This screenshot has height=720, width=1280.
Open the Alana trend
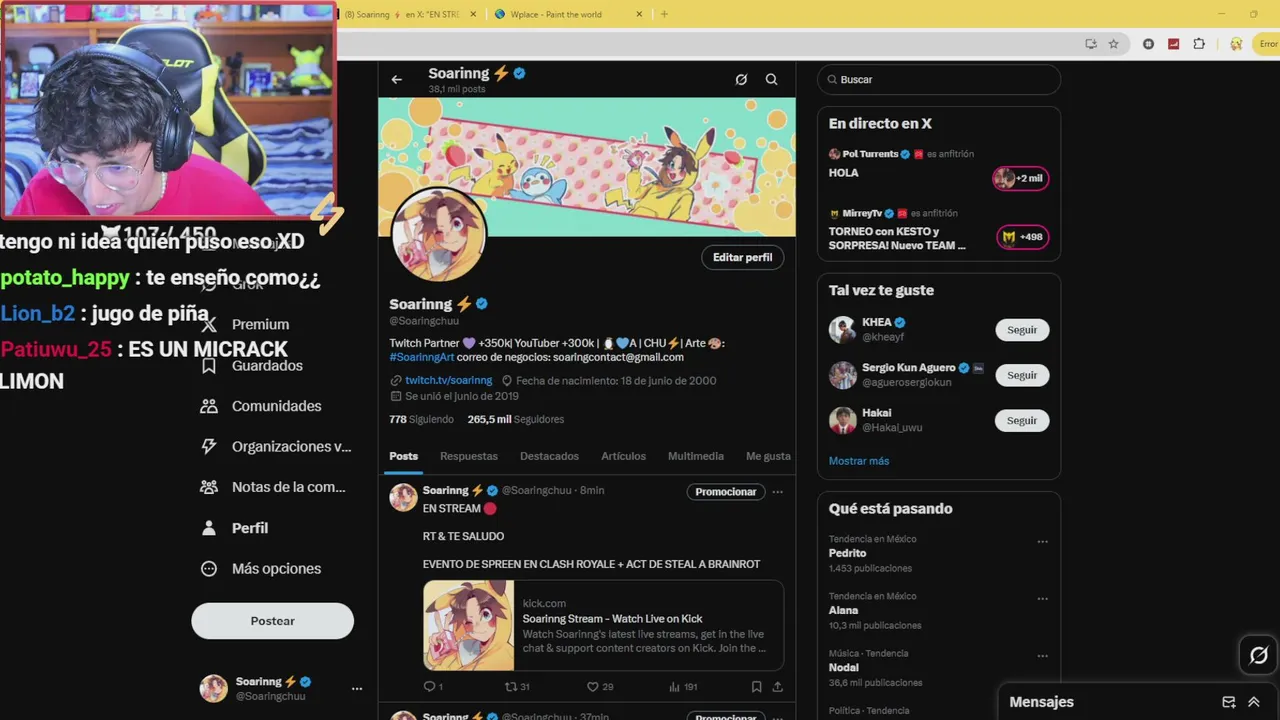coord(843,610)
